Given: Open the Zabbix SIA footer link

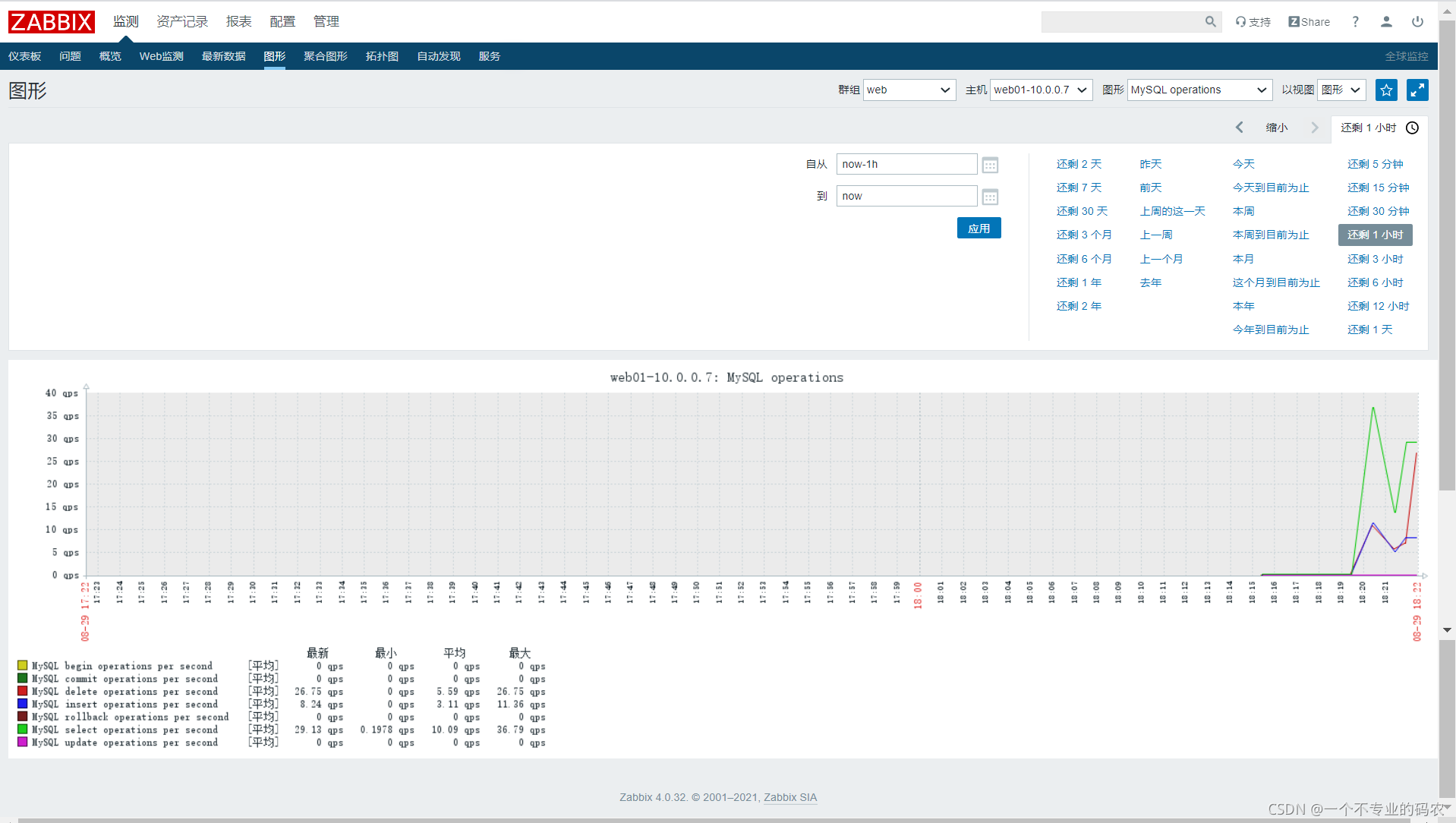Looking at the screenshot, I should click(790, 797).
